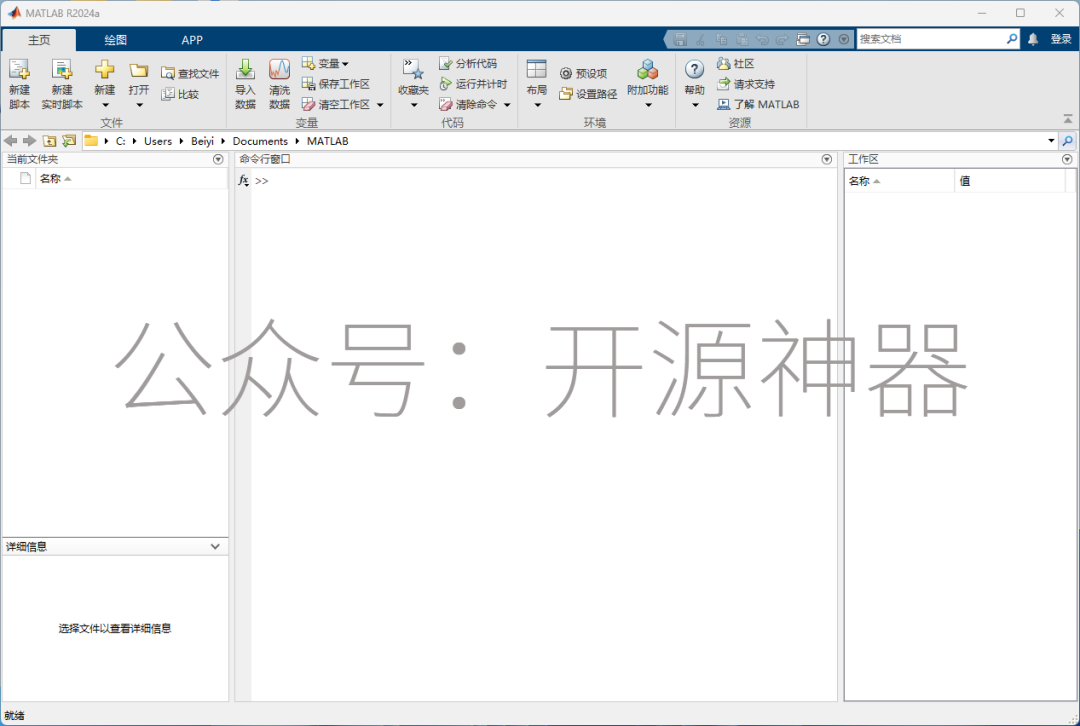Click the yellow plus New (新建) icon
This screenshot has width=1080, height=726.
click(105, 70)
